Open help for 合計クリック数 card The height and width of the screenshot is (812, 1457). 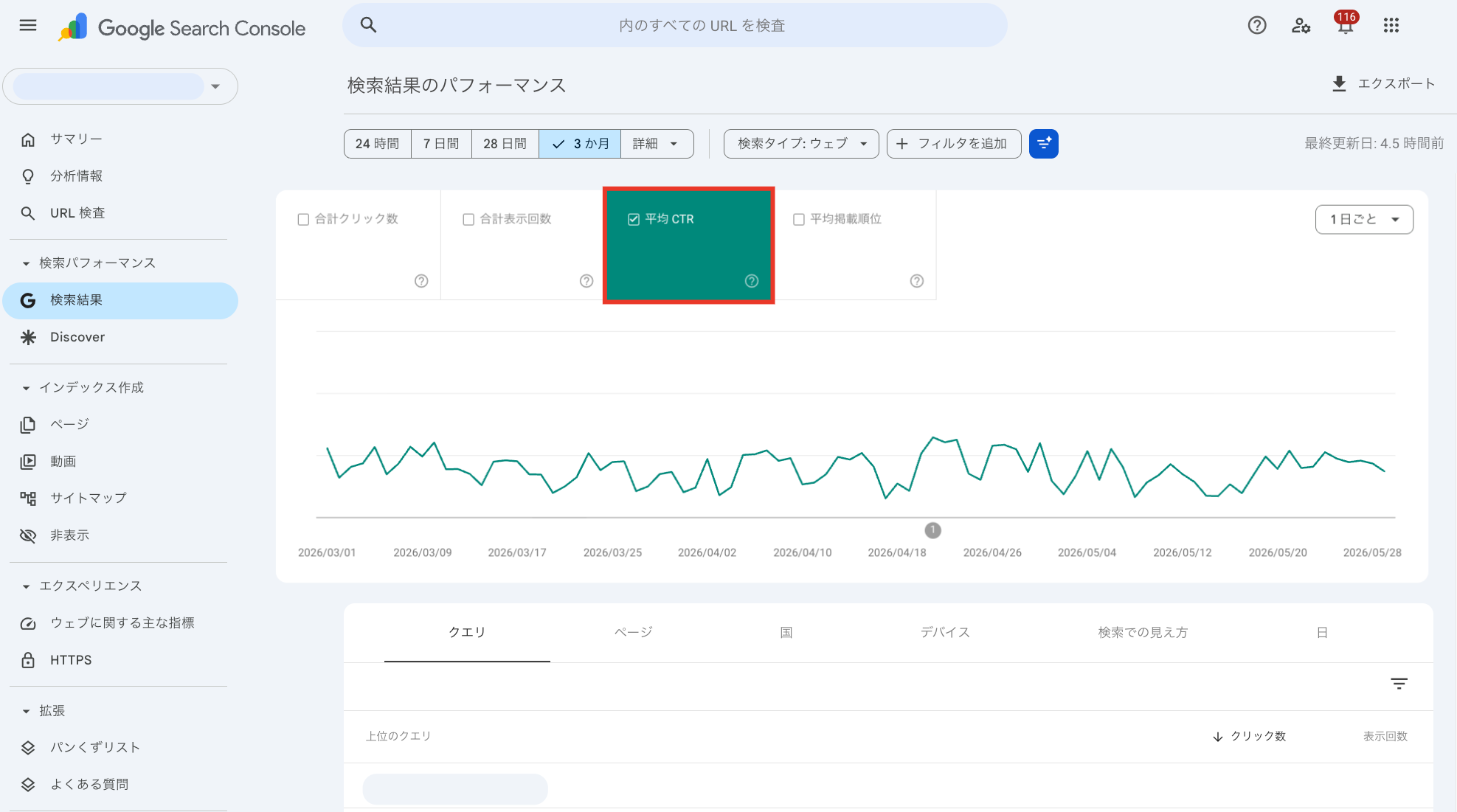pos(421,281)
